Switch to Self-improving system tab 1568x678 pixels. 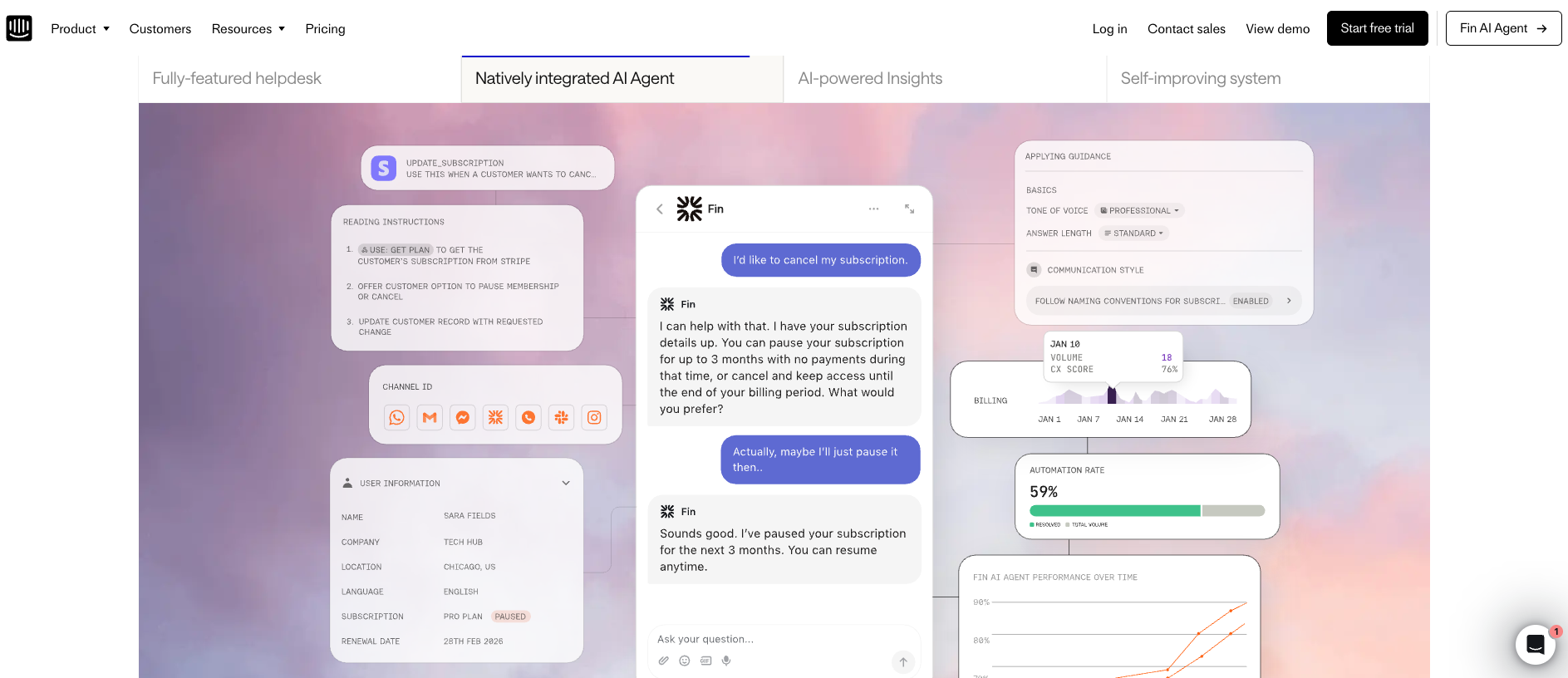click(x=1268, y=79)
